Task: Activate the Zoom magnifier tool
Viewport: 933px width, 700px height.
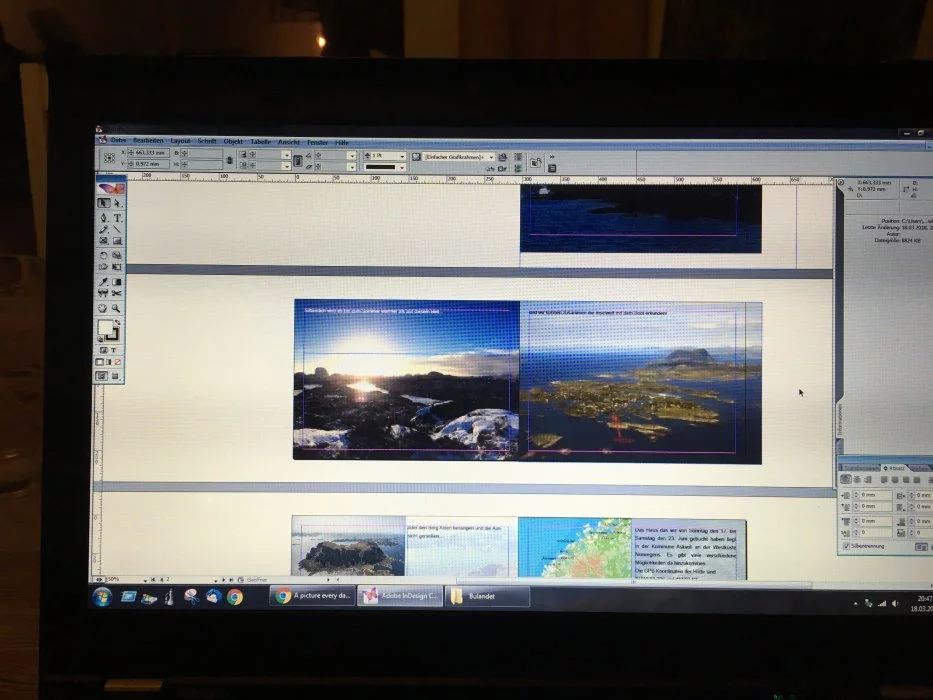Action: pos(117,309)
